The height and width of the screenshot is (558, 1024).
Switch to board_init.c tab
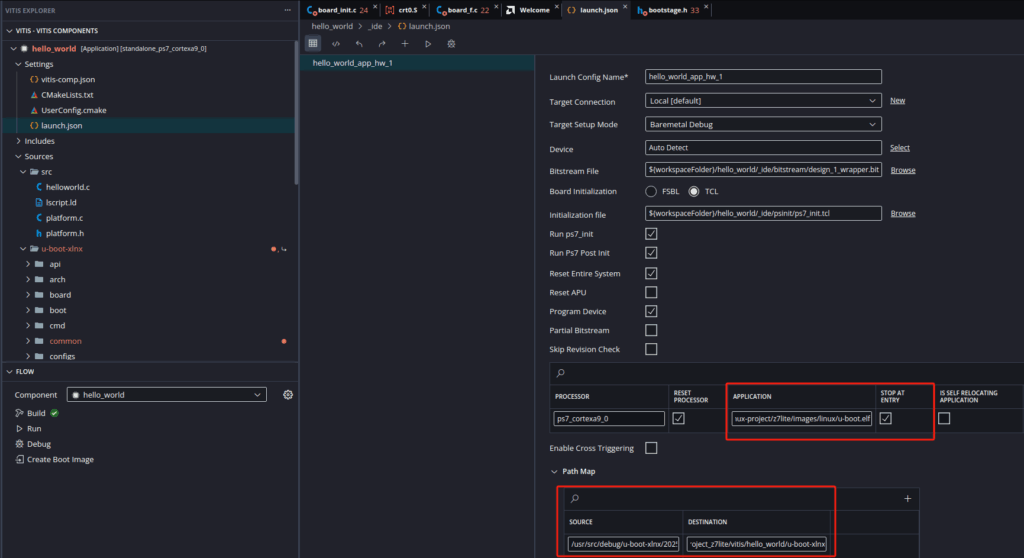337,10
